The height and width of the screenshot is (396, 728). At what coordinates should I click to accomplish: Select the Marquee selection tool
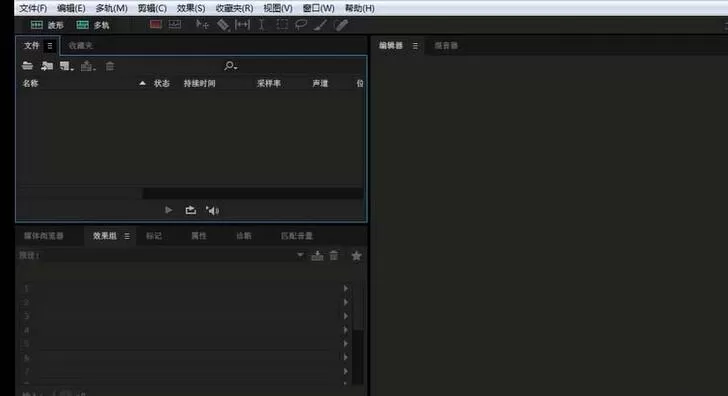282,25
